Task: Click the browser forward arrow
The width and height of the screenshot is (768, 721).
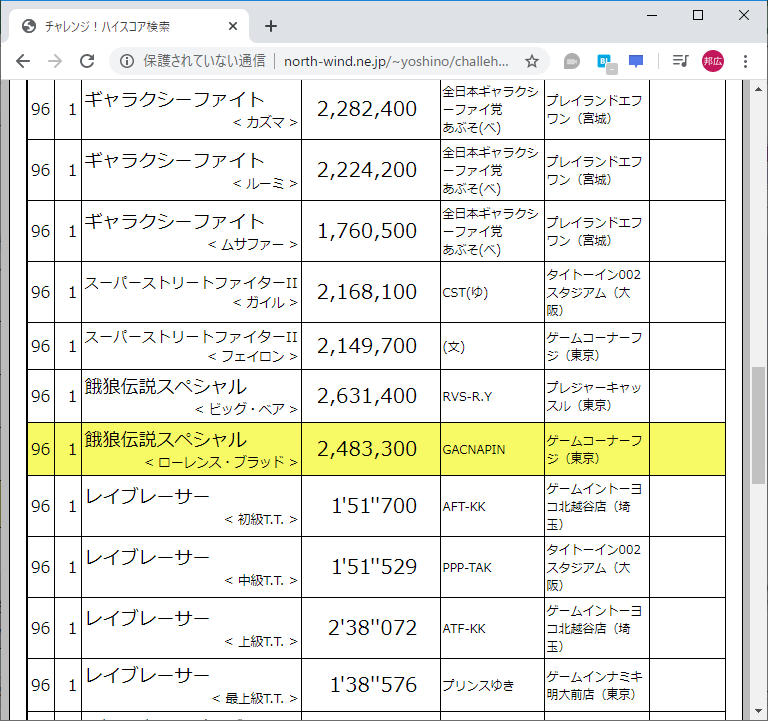Action: point(55,61)
